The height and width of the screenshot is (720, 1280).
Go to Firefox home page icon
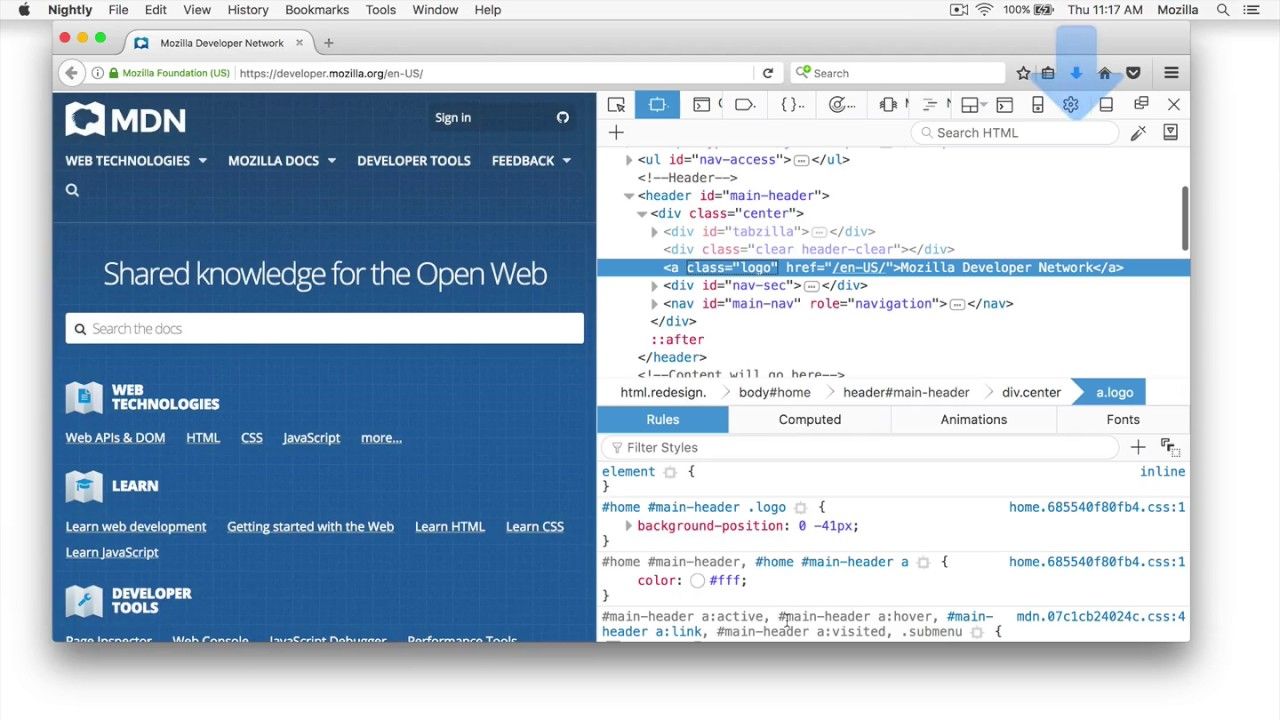pyautogui.click(x=1105, y=73)
